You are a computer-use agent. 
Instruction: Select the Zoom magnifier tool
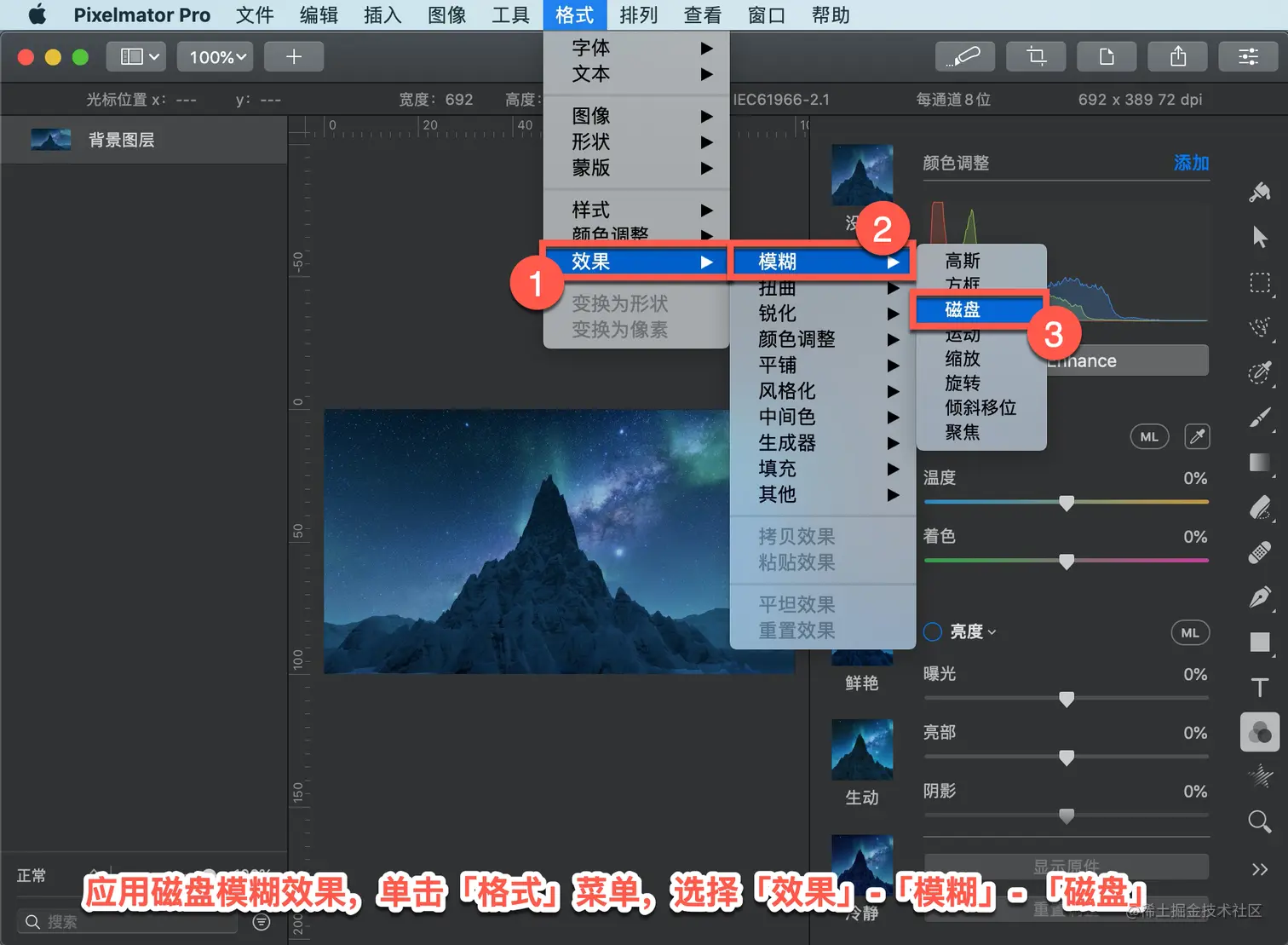point(1260,821)
